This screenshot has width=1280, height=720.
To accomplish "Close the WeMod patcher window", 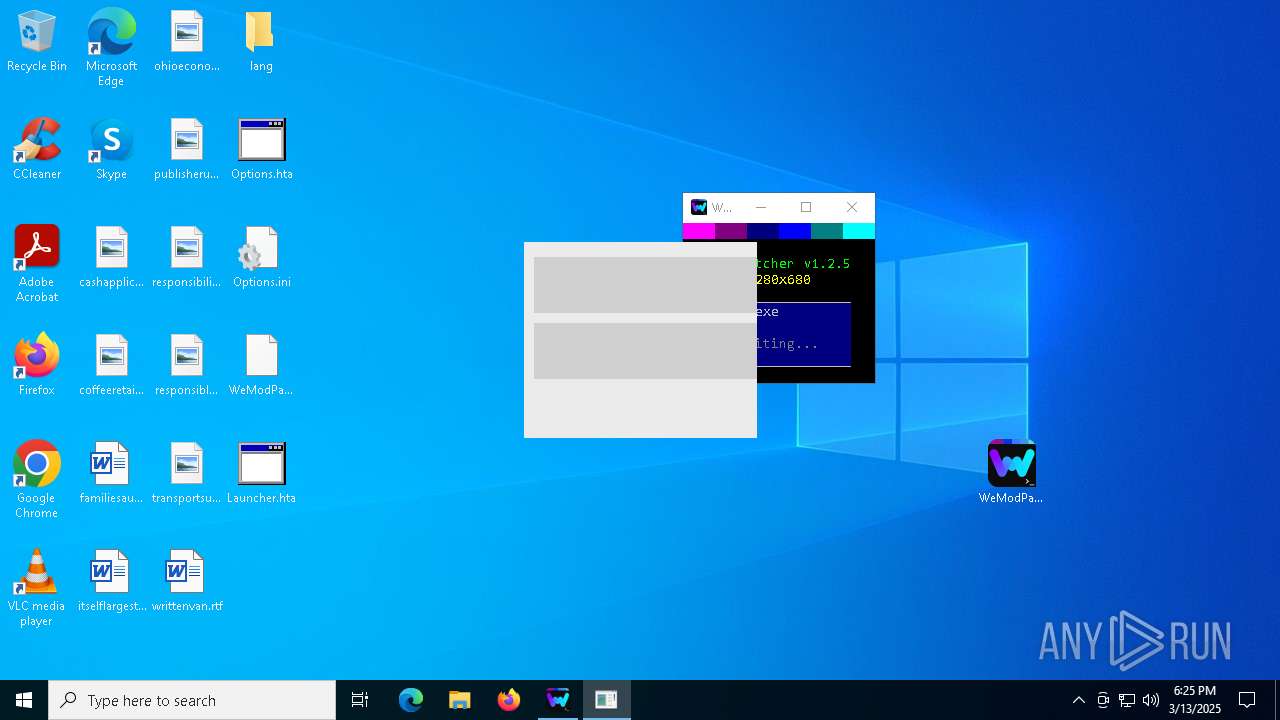I will [852, 207].
